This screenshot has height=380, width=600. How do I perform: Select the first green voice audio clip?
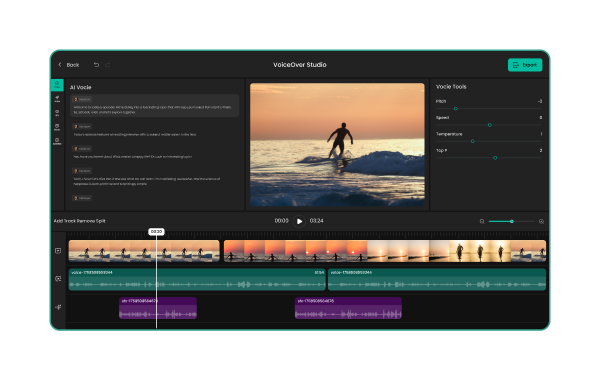[x=197, y=279]
